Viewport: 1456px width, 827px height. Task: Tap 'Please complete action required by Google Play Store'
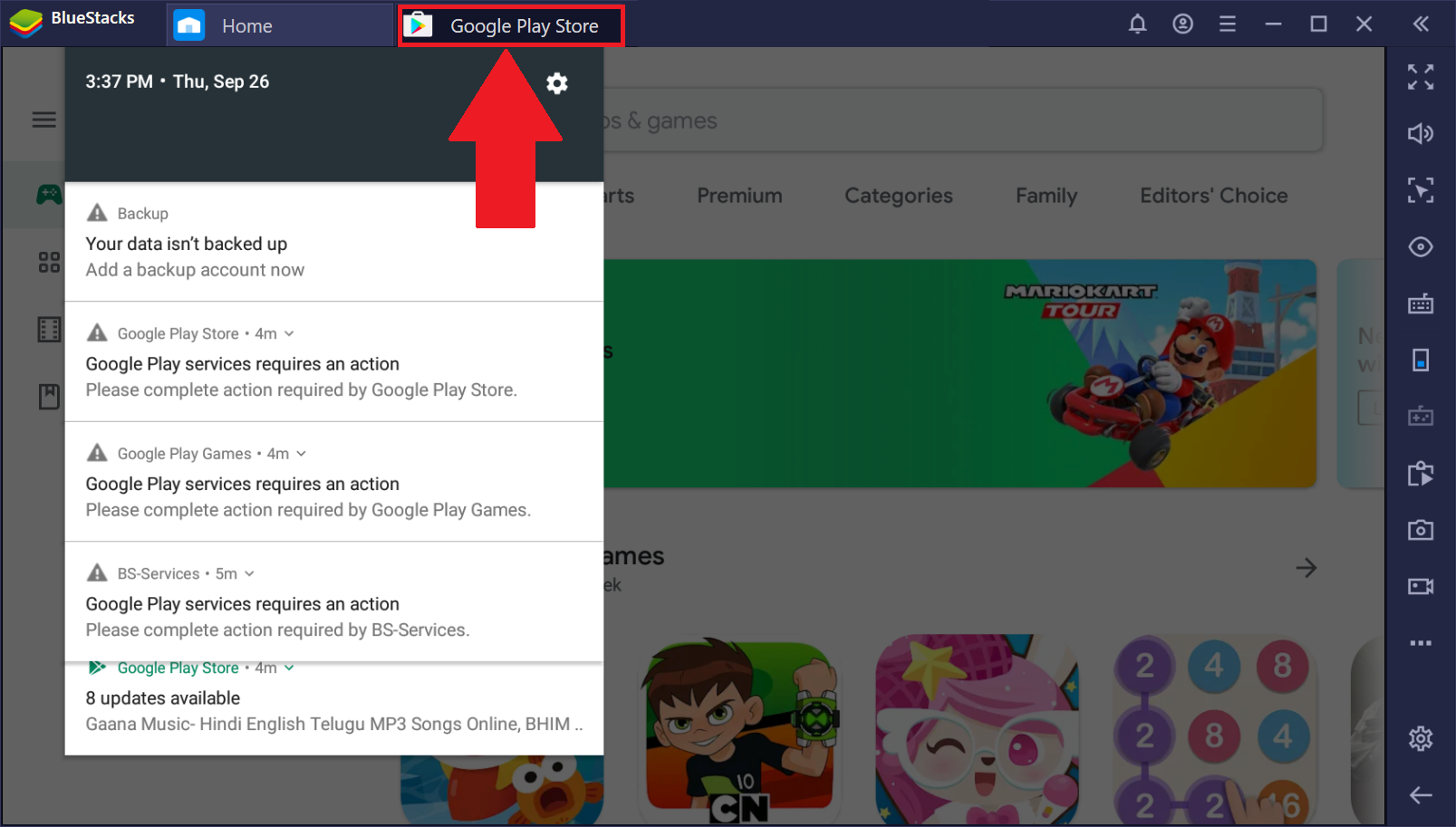click(302, 390)
